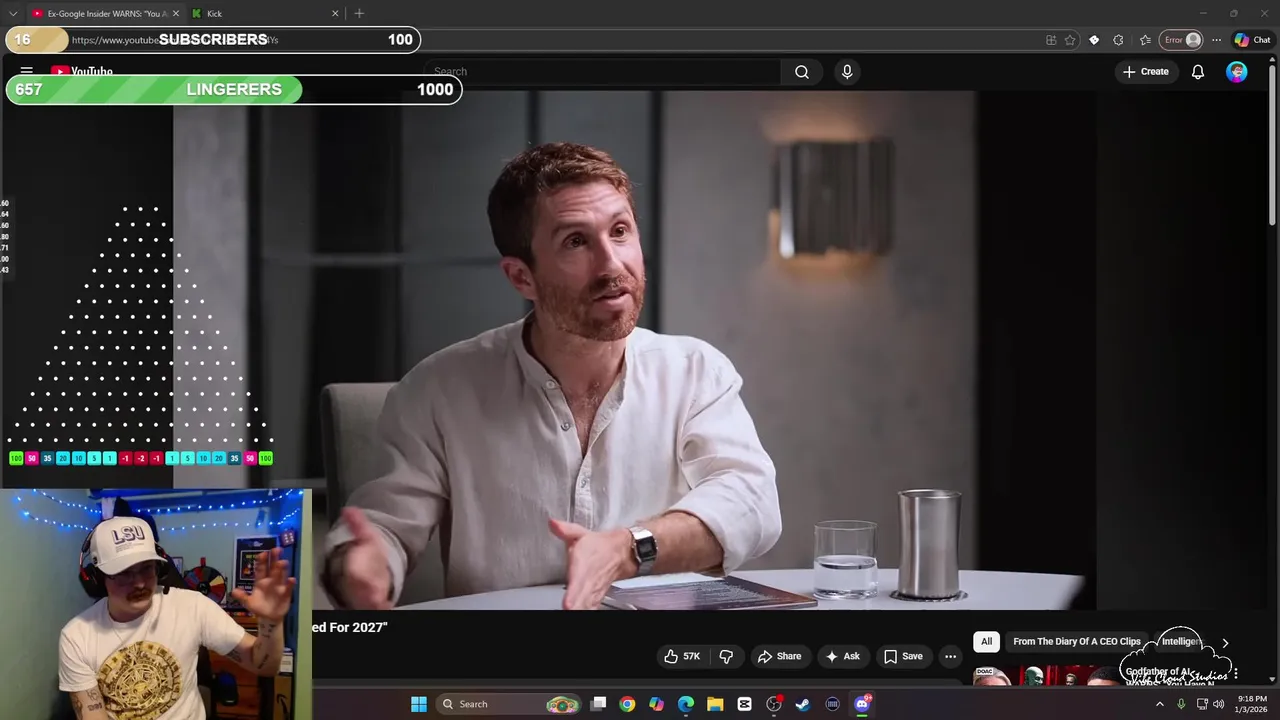Open the Godfather of AI recommended thumbnail
The image size is (1280, 720).
tap(1045, 676)
